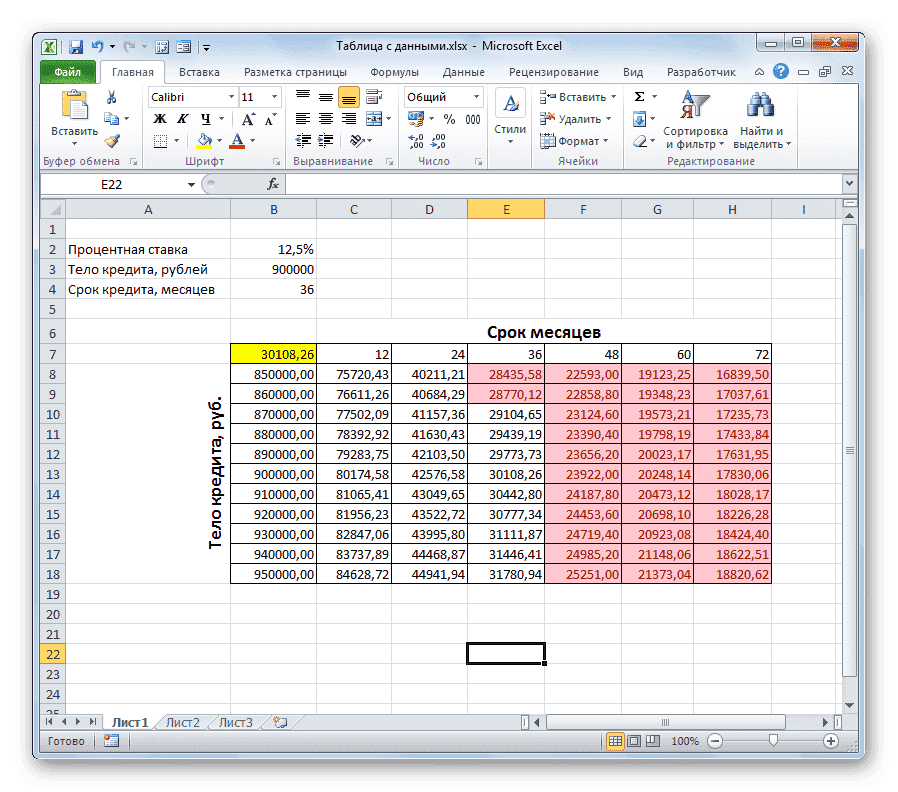Apply bold with the Ж icon

[158, 116]
